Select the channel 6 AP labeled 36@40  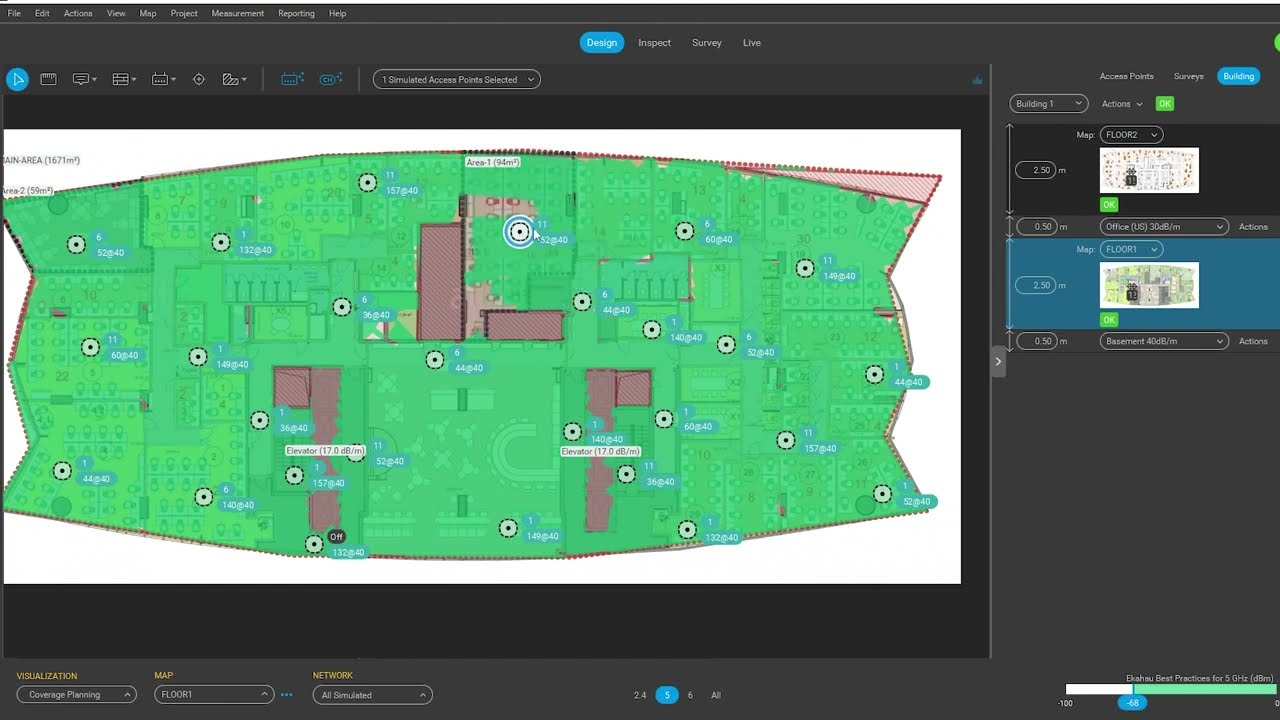342,307
